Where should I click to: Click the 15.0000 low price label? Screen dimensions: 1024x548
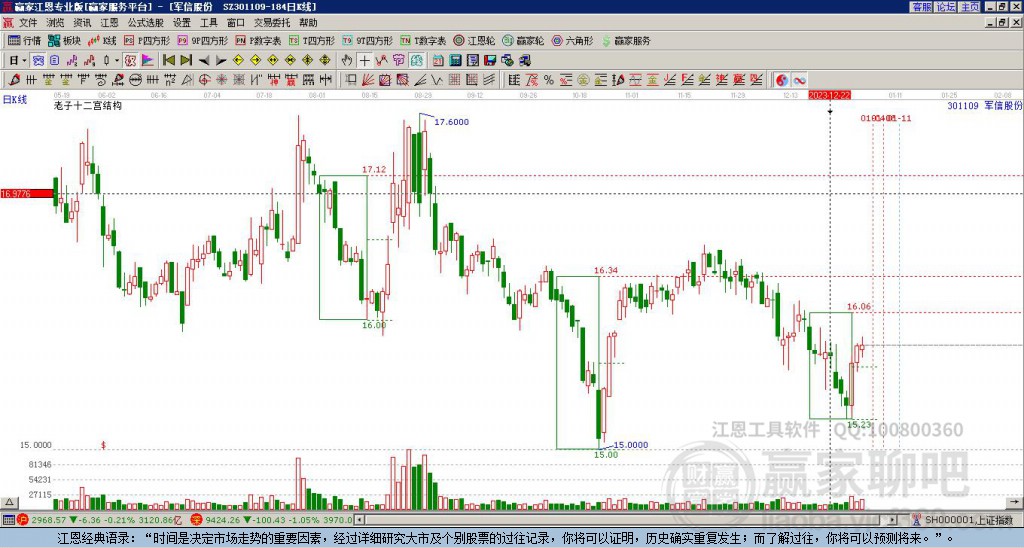point(631,445)
